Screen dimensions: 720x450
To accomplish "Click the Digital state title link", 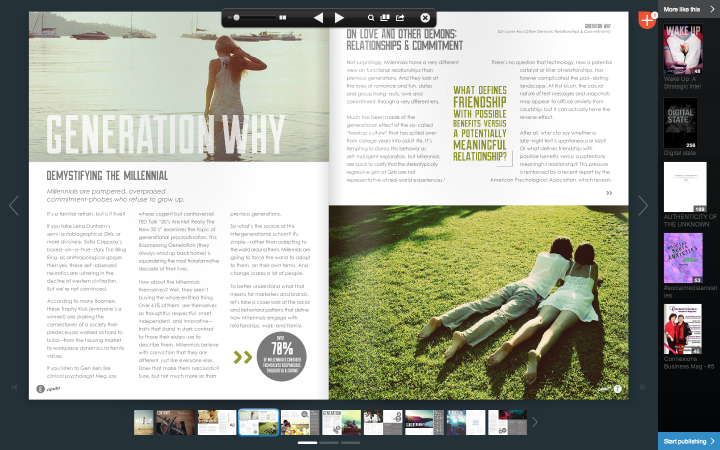I will [680, 153].
